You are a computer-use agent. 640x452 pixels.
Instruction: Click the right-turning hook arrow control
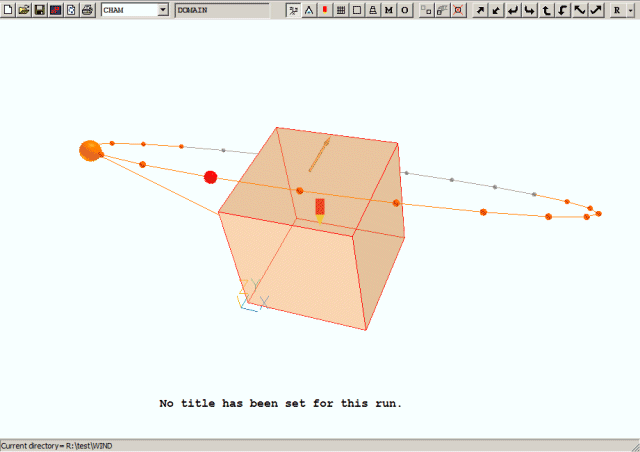coord(530,10)
